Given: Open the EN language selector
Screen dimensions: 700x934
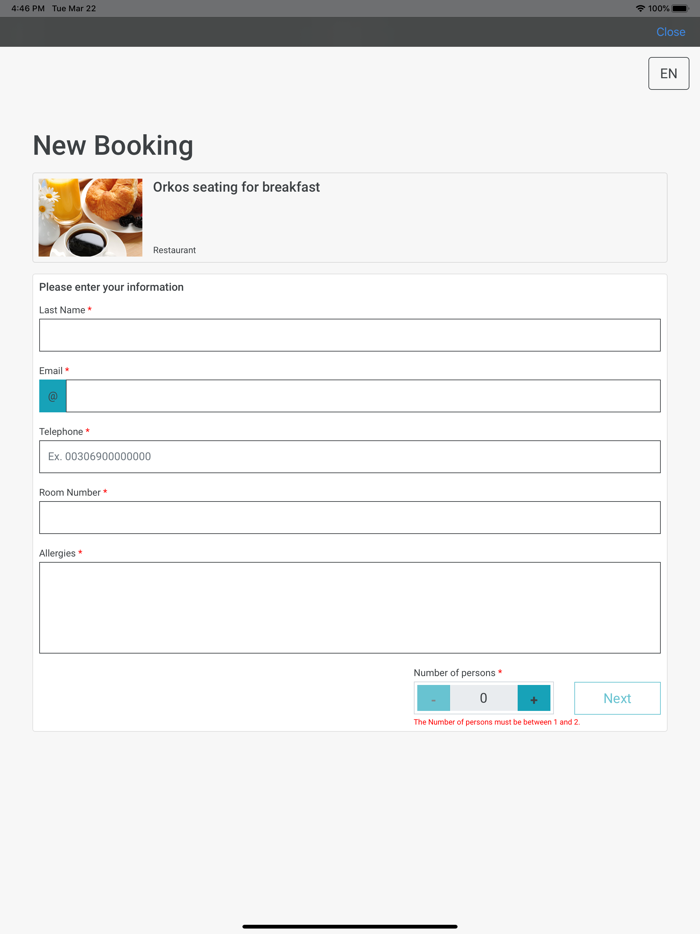Looking at the screenshot, I should click(668, 74).
